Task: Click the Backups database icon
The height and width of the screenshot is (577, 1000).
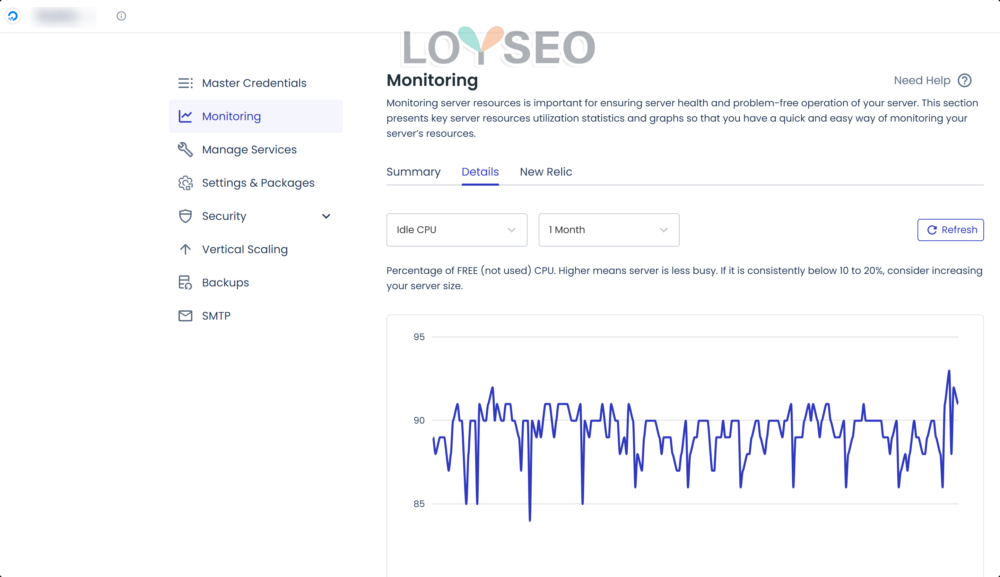Action: coord(185,283)
